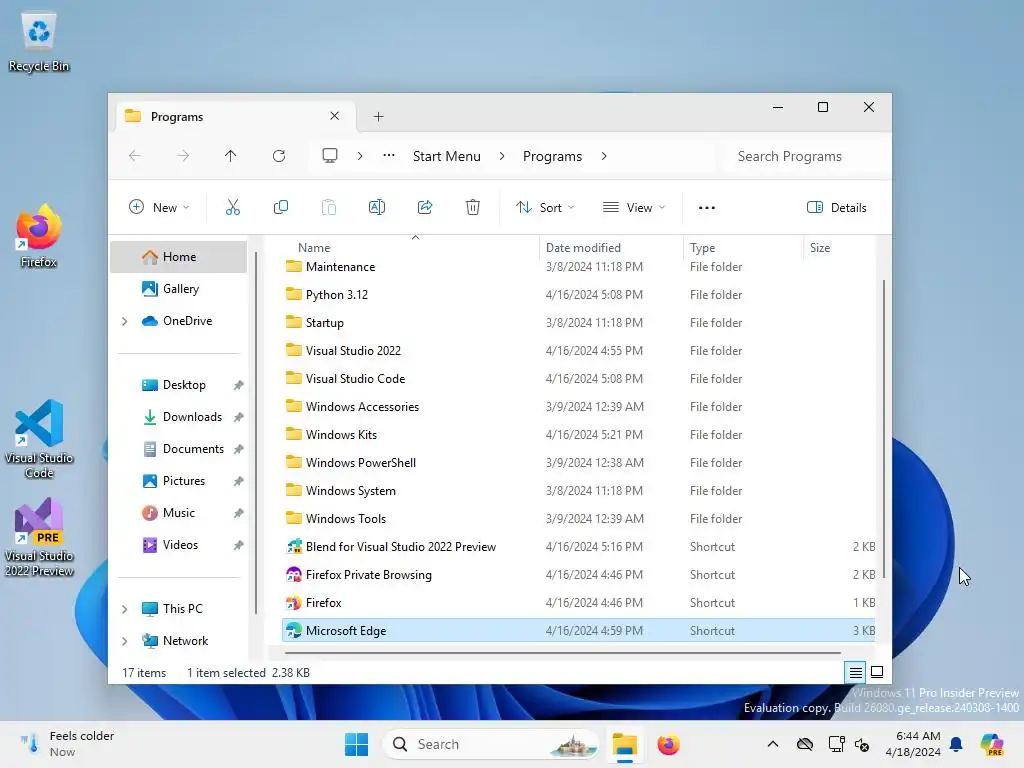Show hidden system tray icons
The image size is (1024, 768).
point(773,744)
